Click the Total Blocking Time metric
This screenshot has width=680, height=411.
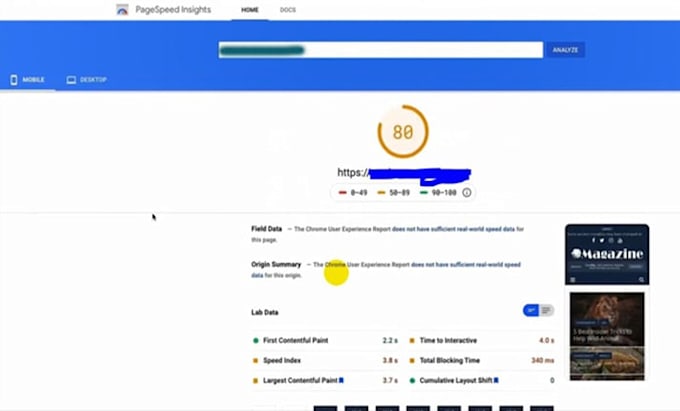click(482, 360)
